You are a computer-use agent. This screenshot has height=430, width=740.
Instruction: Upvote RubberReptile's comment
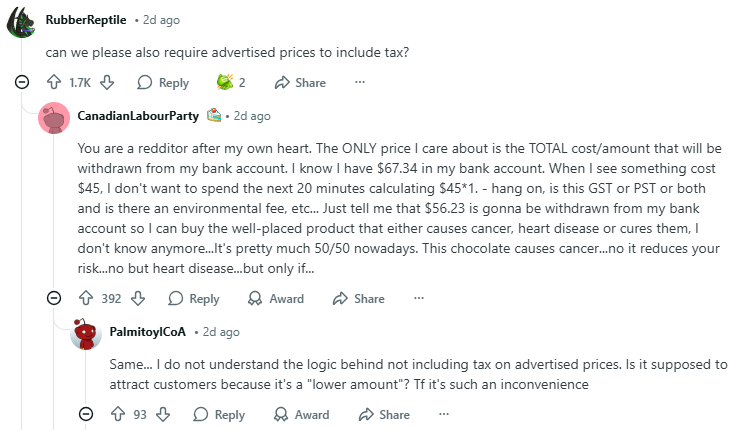point(54,82)
